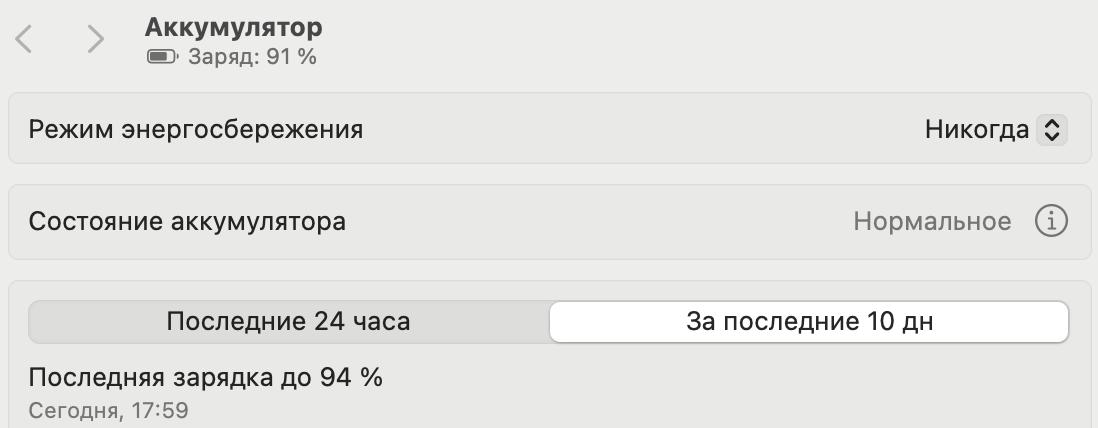Image resolution: width=1098 pixels, height=428 pixels.
Task: Click the battery icon beside Заряд
Action: tap(160, 57)
